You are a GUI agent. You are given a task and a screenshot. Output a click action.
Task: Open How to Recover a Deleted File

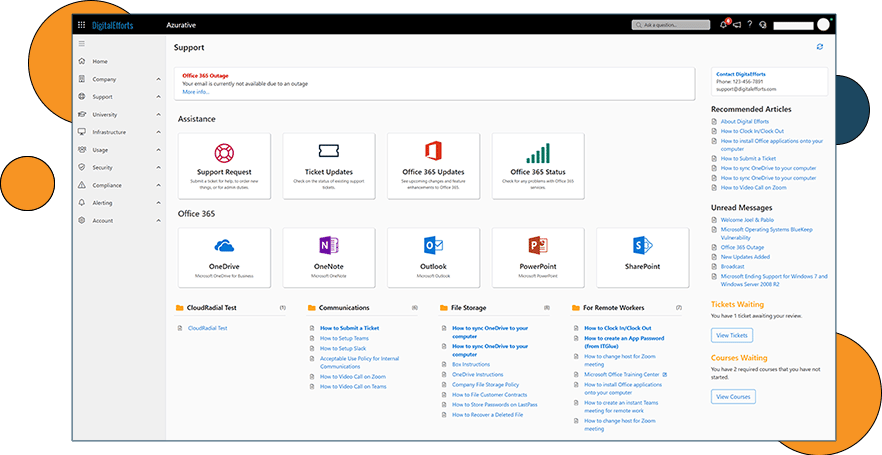(x=488, y=415)
